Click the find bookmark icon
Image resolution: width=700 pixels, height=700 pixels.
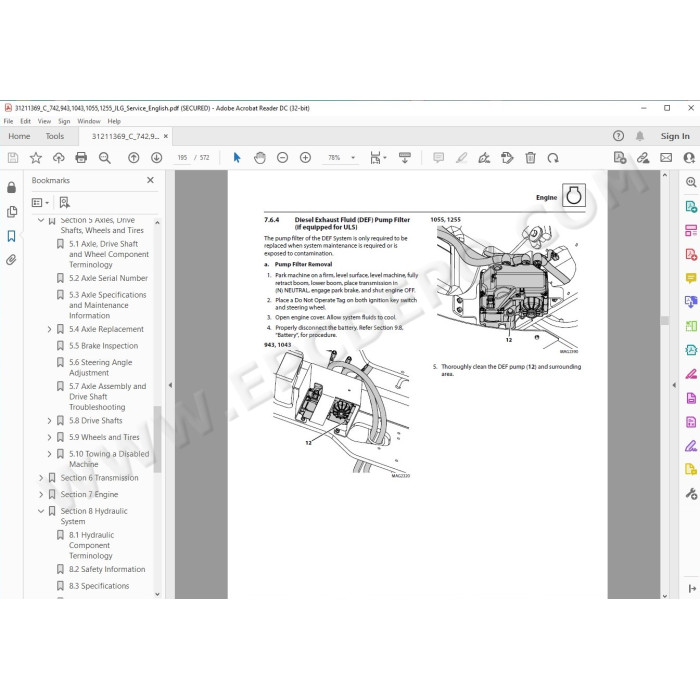click(x=64, y=203)
